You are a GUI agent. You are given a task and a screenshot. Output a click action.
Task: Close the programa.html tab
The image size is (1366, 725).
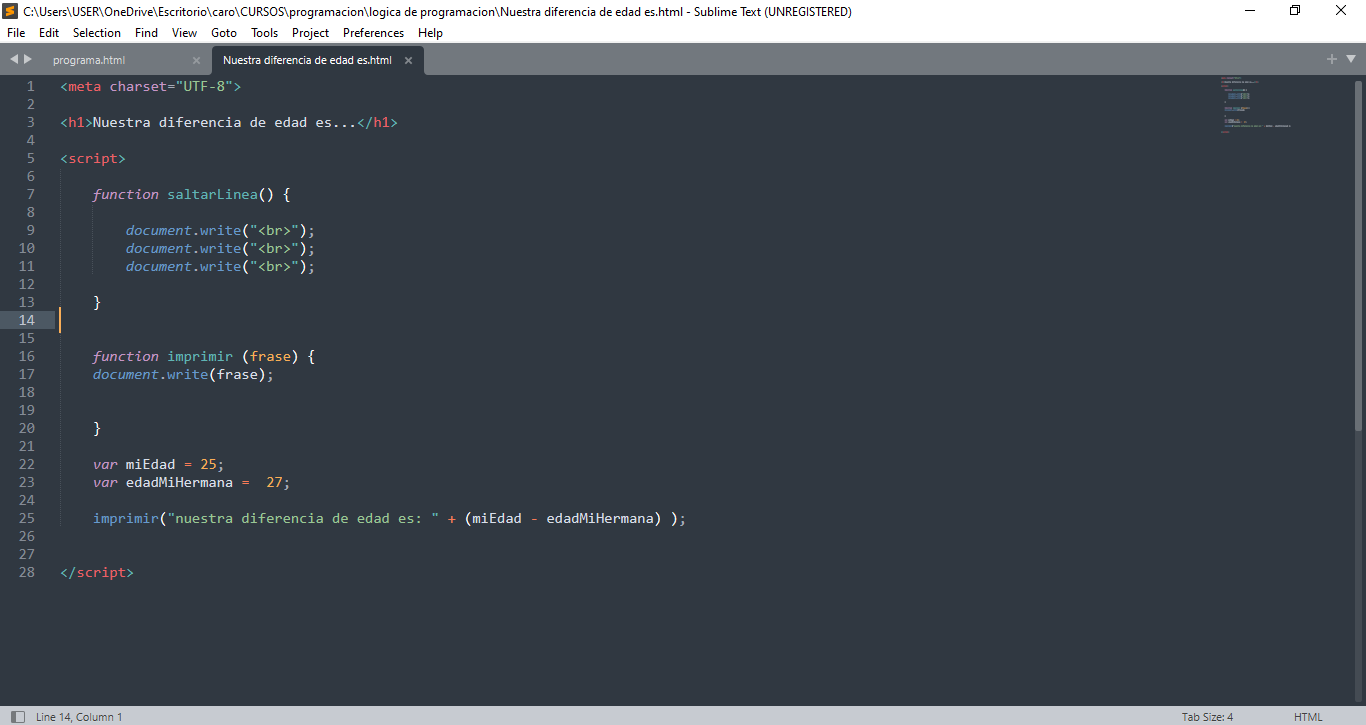pyautogui.click(x=196, y=60)
